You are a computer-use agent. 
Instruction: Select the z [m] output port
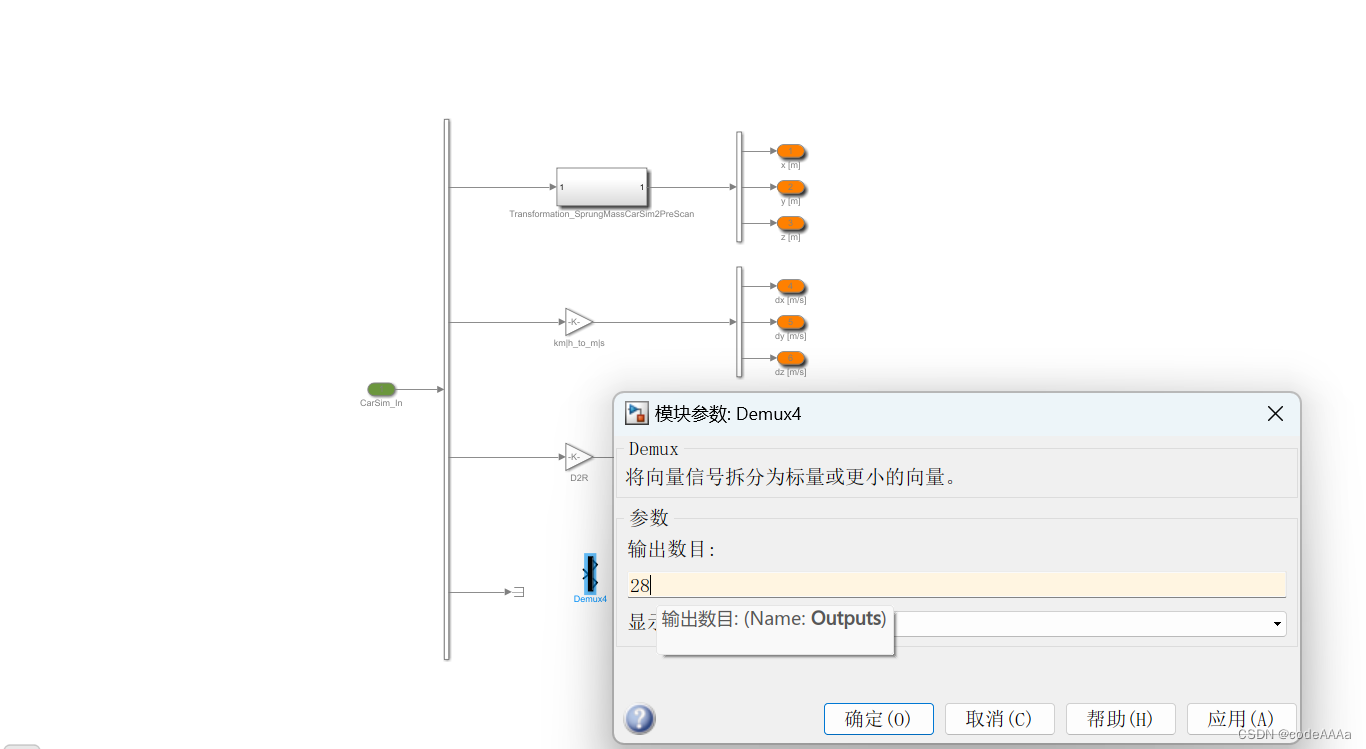click(791, 223)
